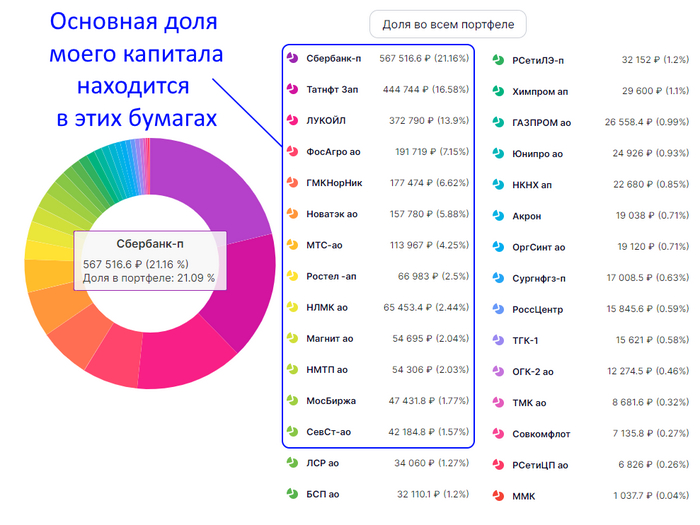Click the value '1 037.7 ₽ (0.04%)'
This screenshot has width=700, height=525.
click(x=651, y=496)
